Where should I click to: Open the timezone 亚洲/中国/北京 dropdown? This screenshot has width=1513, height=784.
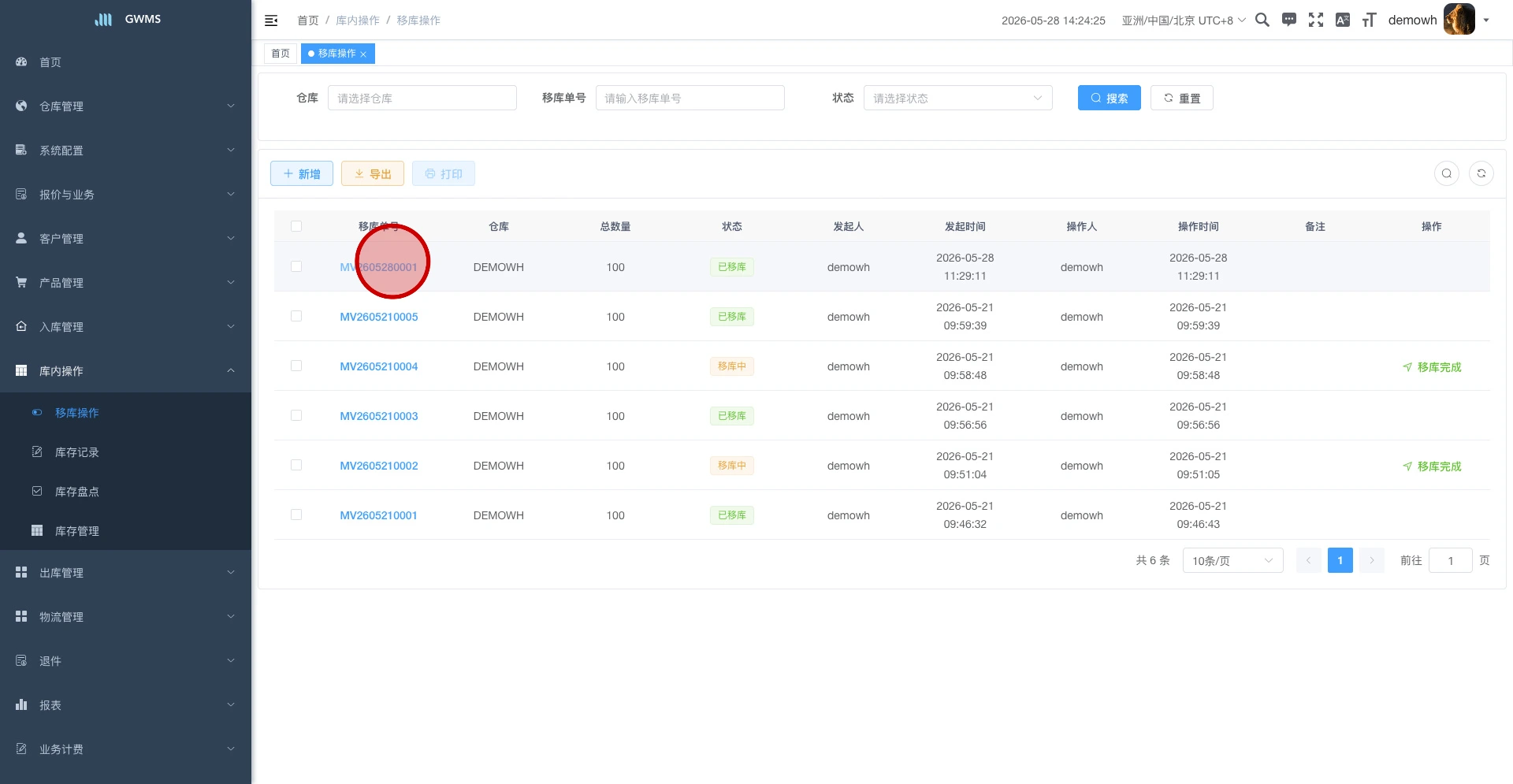[1184, 20]
